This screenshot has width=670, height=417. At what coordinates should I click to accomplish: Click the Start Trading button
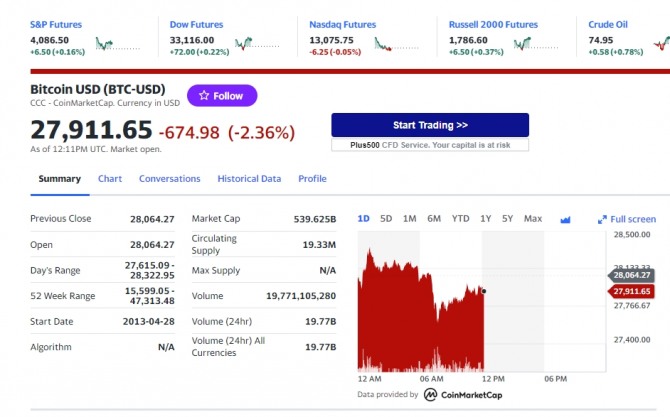coord(430,125)
